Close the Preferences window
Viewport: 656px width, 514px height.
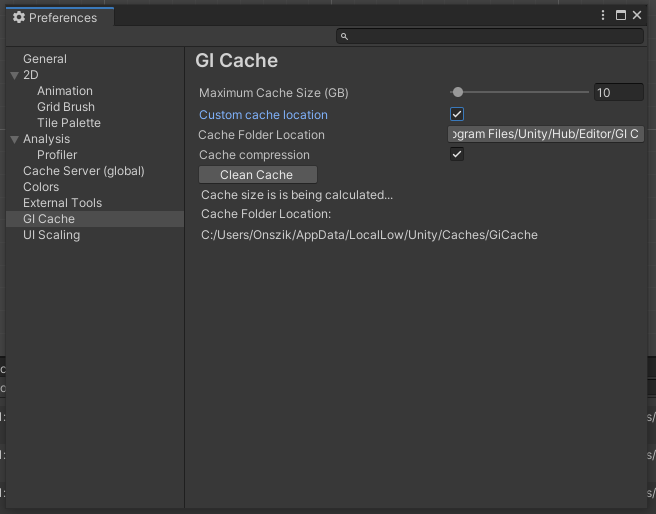coord(637,16)
